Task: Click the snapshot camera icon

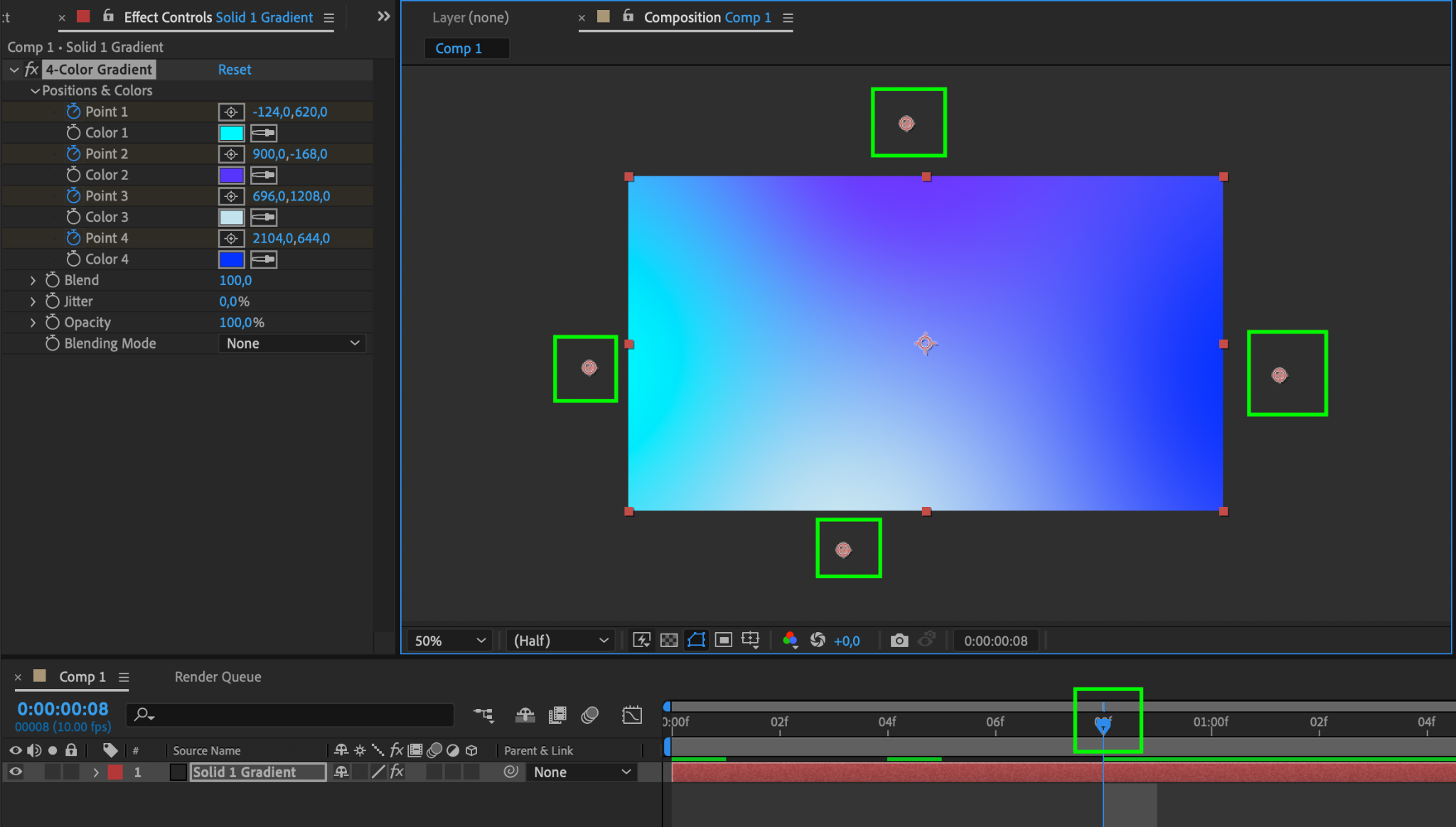Action: [x=899, y=640]
